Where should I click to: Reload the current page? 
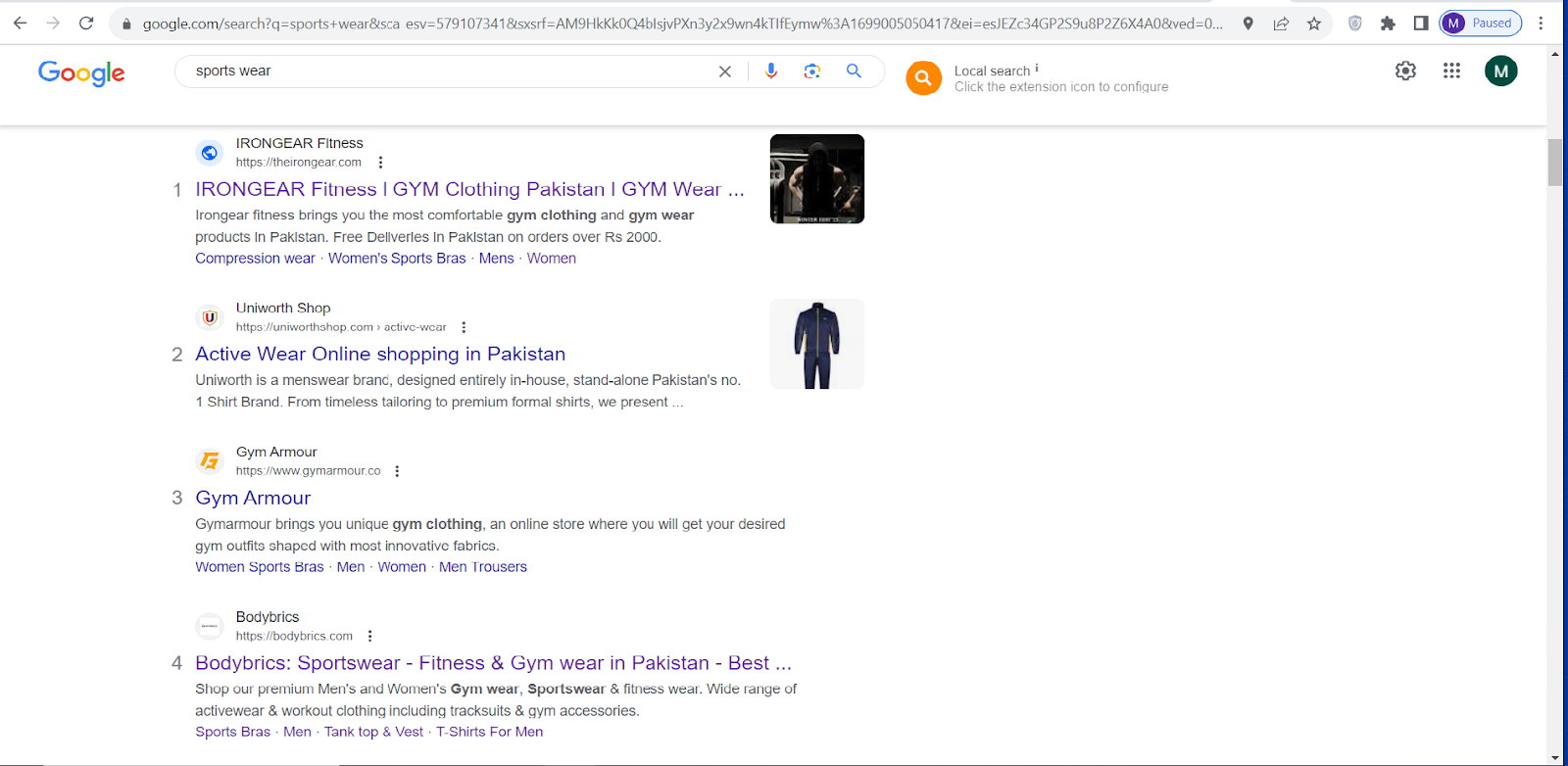tap(86, 24)
